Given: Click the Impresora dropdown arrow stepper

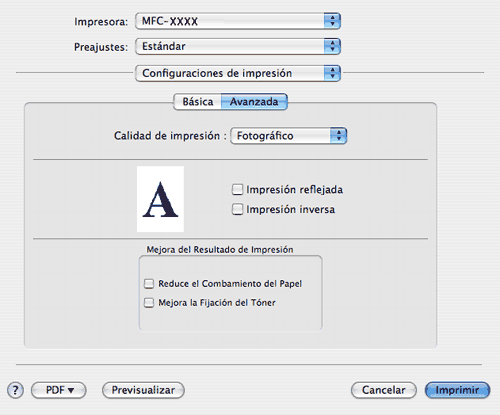Looking at the screenshot, I should (332, 21).
